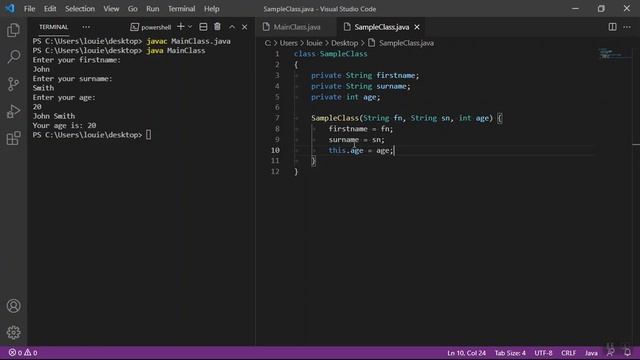Open the Help menu
This screenshot has height=360, width=640.
[x=211, y=9]
